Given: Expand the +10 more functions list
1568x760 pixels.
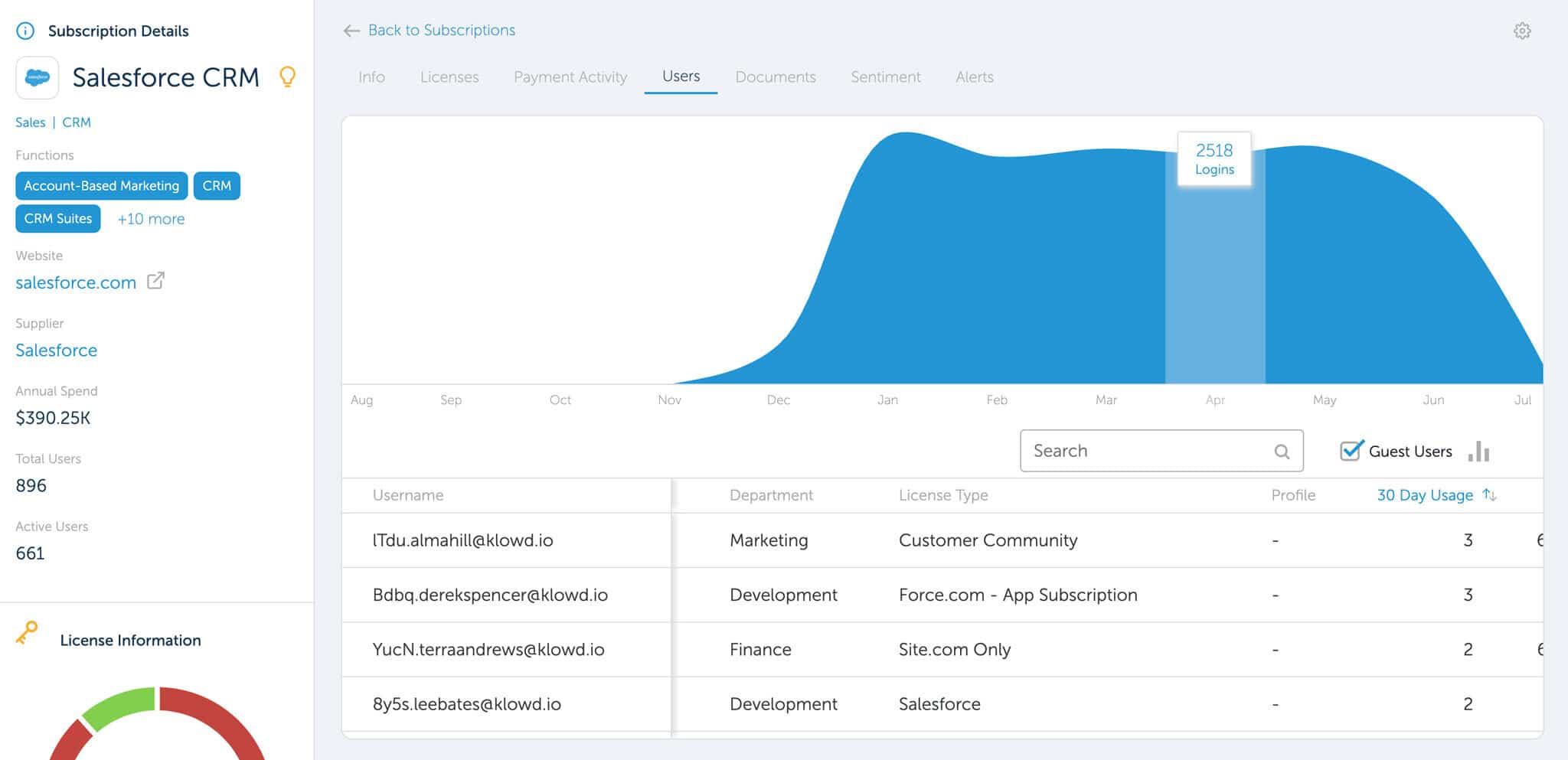Looking at the screenshot, I should [150, 218].
